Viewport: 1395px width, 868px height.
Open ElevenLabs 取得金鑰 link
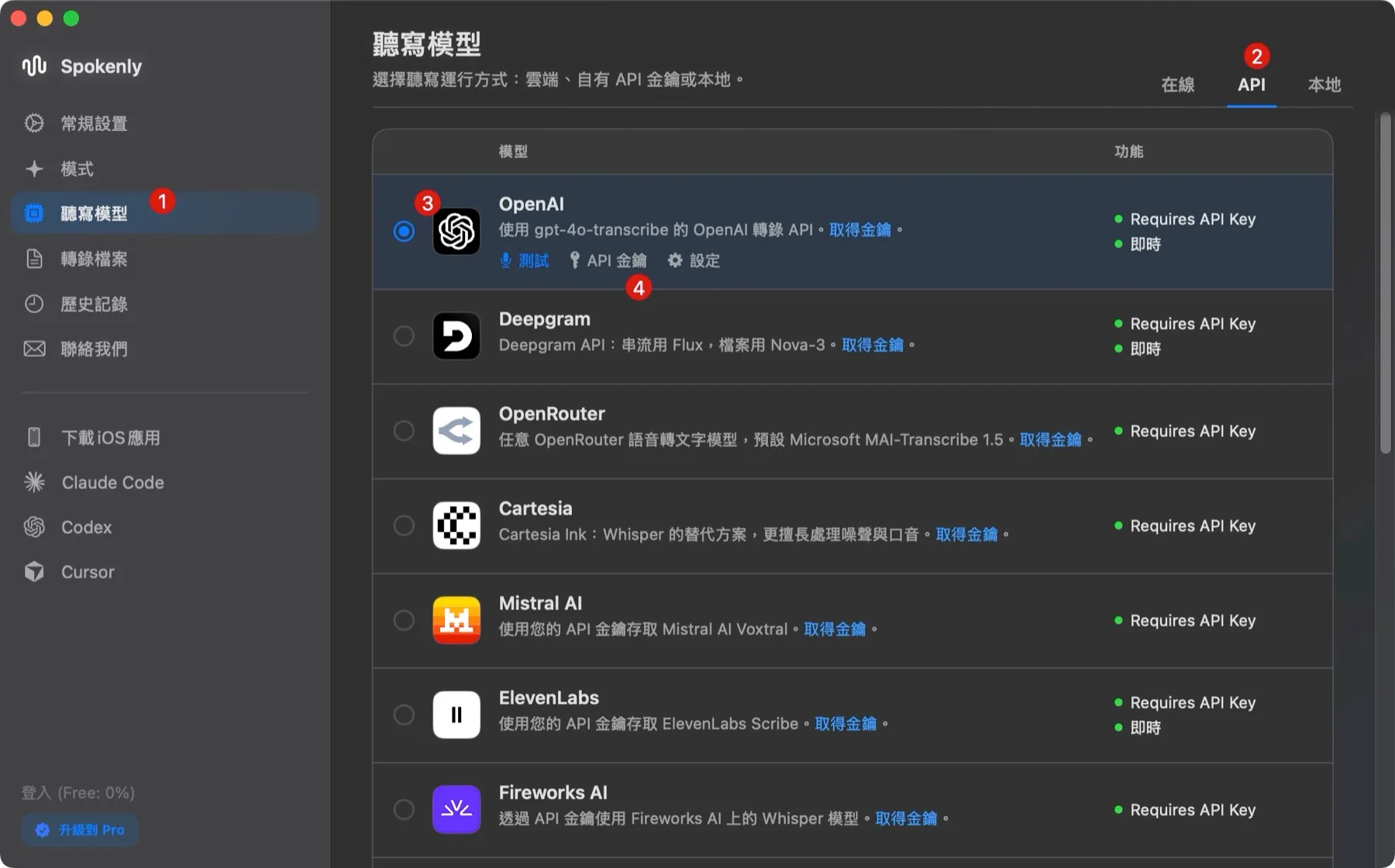pyautogui.click(x=846, y=724)
